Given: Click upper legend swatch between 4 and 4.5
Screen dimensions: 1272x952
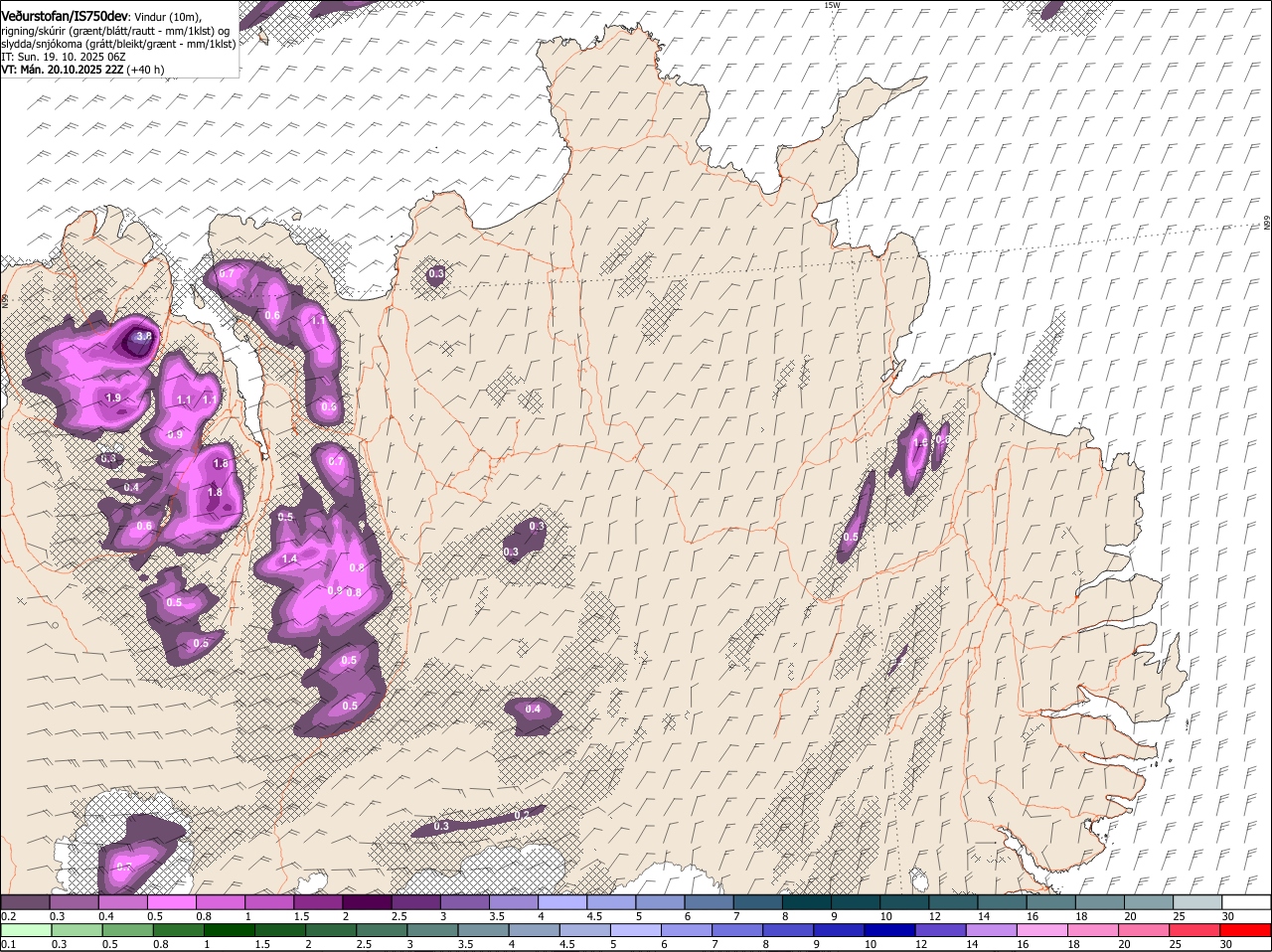Looking at the screenshot, I should point(562,901).
